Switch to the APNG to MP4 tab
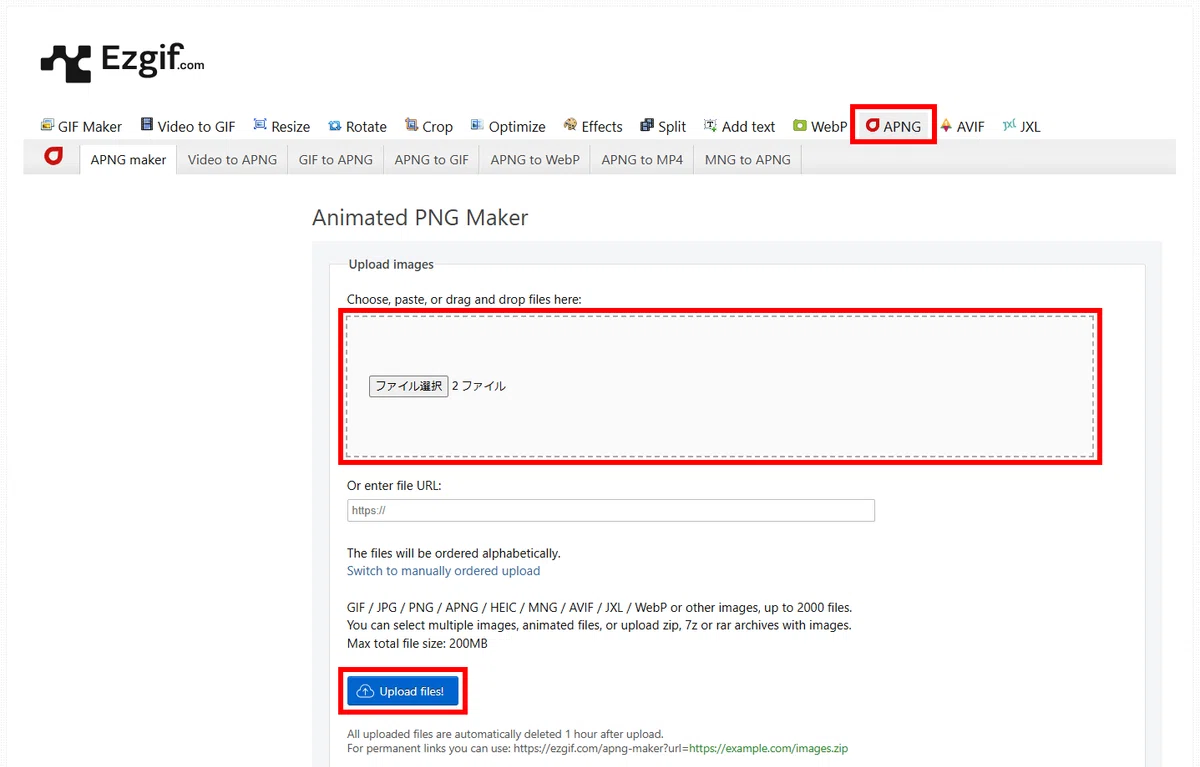The image size is (1200, 767). coord(642,159)
